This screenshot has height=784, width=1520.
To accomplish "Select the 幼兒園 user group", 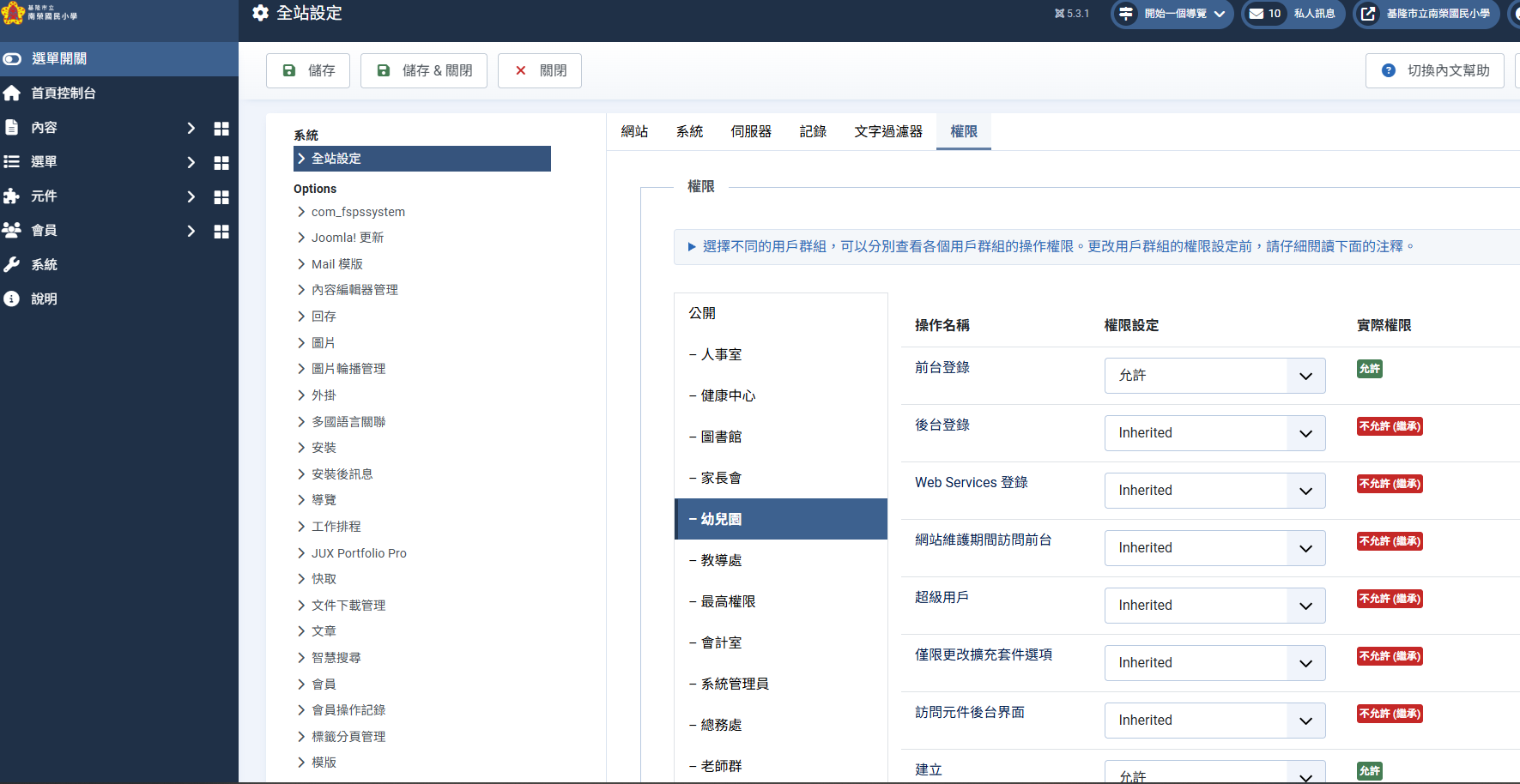I will (781, 519).
